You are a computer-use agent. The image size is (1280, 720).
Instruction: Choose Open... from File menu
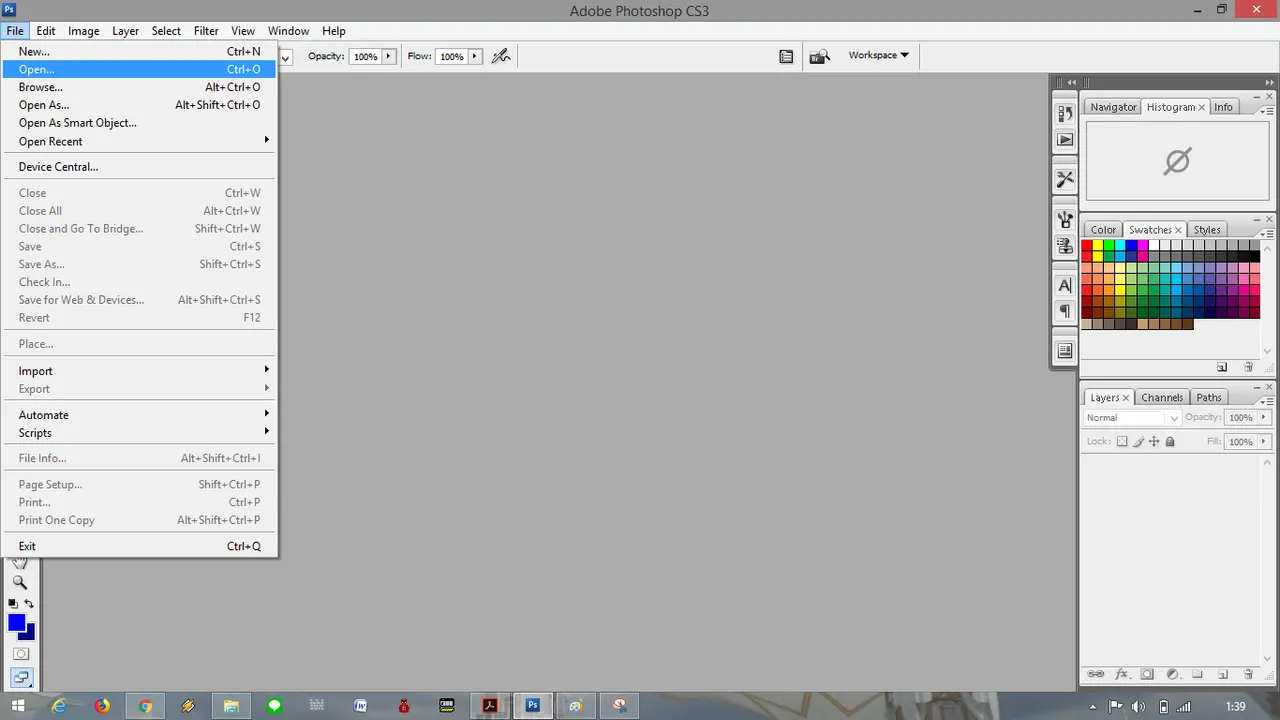pyautogui.click(x=139, y=69)
